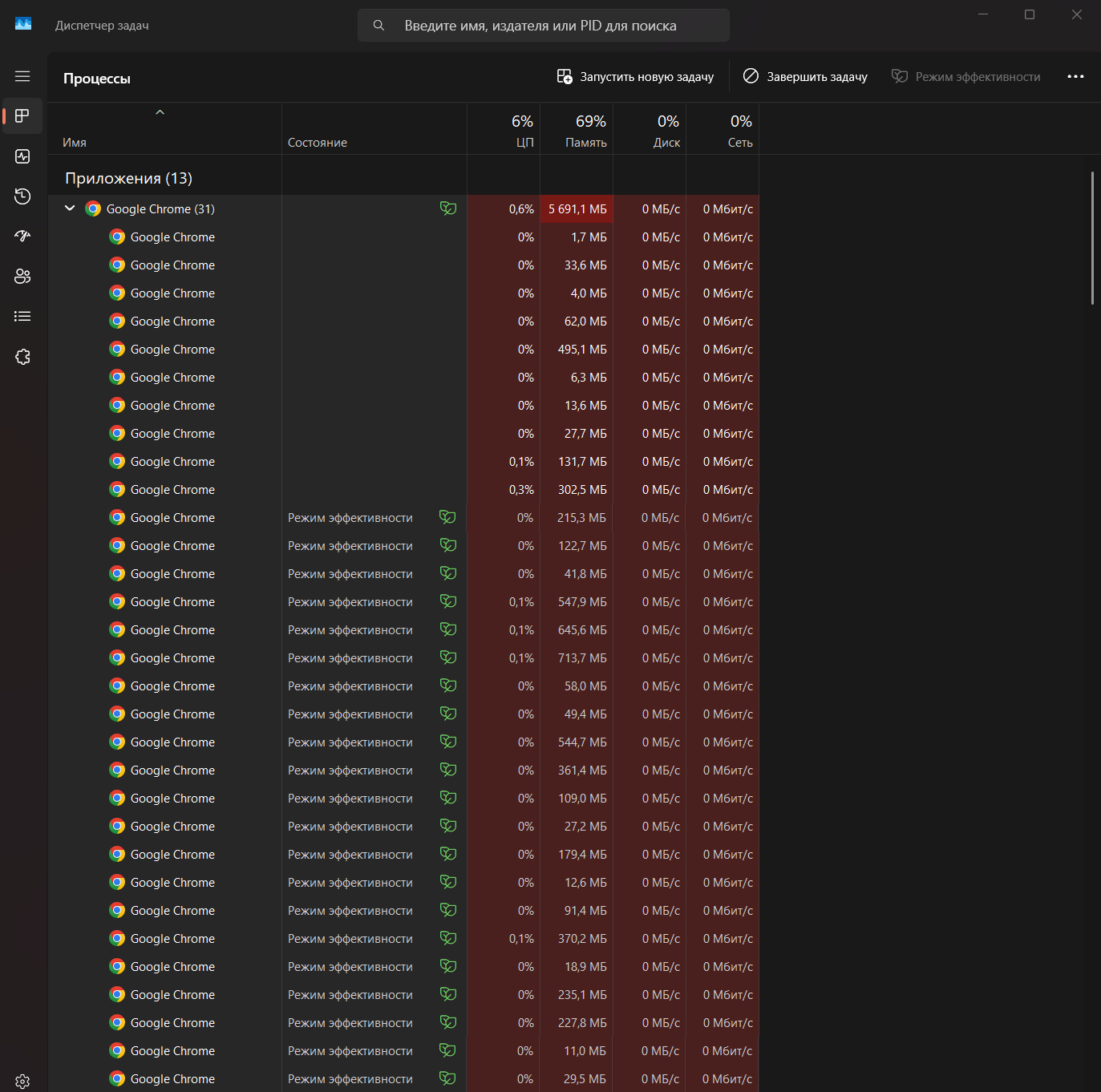This screenshot has width=1101, height=1092.
Task: Select the Chrome process using 235,1 МБ
Action: [x=404, y=995]
